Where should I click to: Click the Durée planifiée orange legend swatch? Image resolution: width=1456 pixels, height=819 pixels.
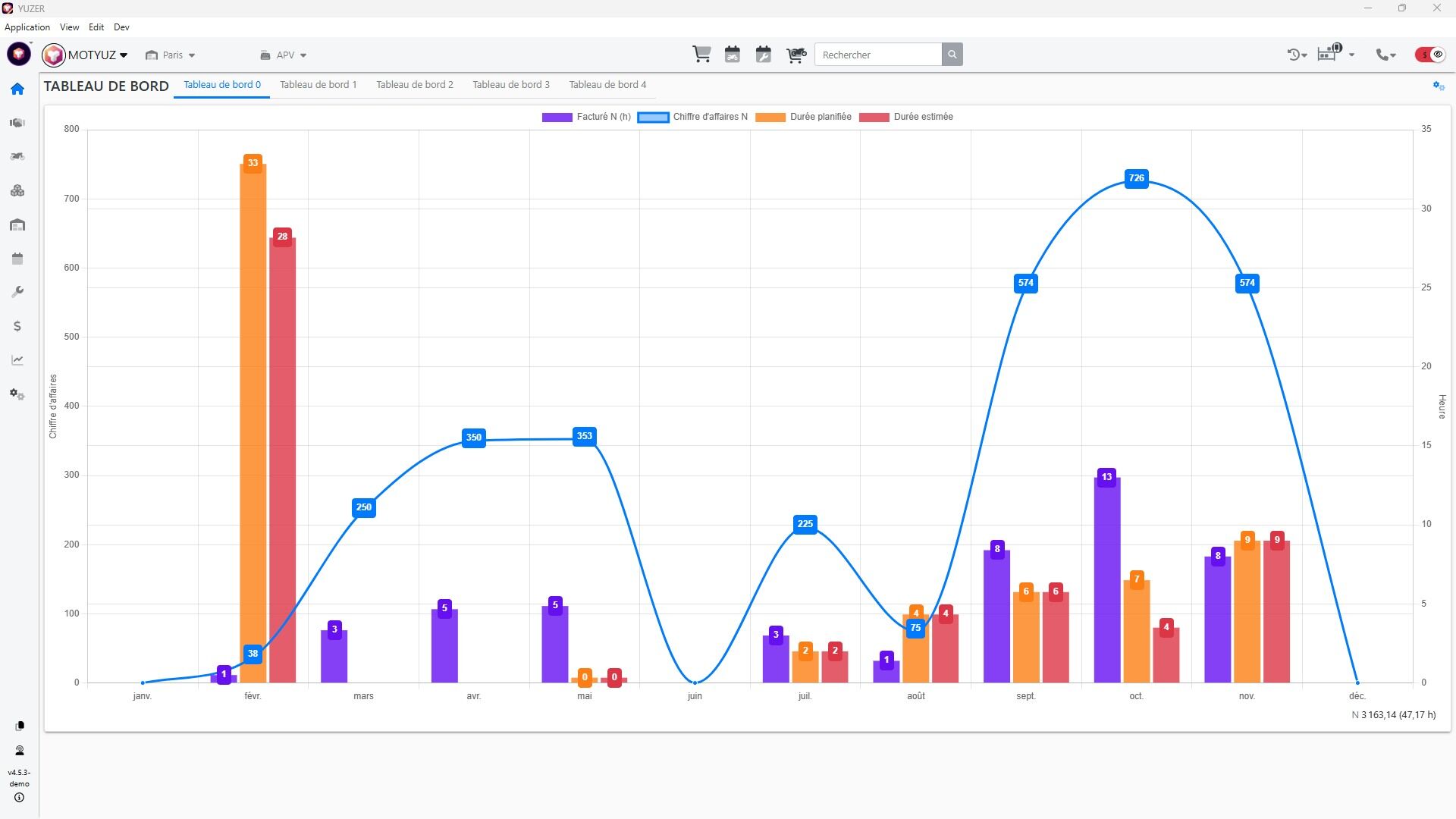pyautogui.click(x=770, y=118)
